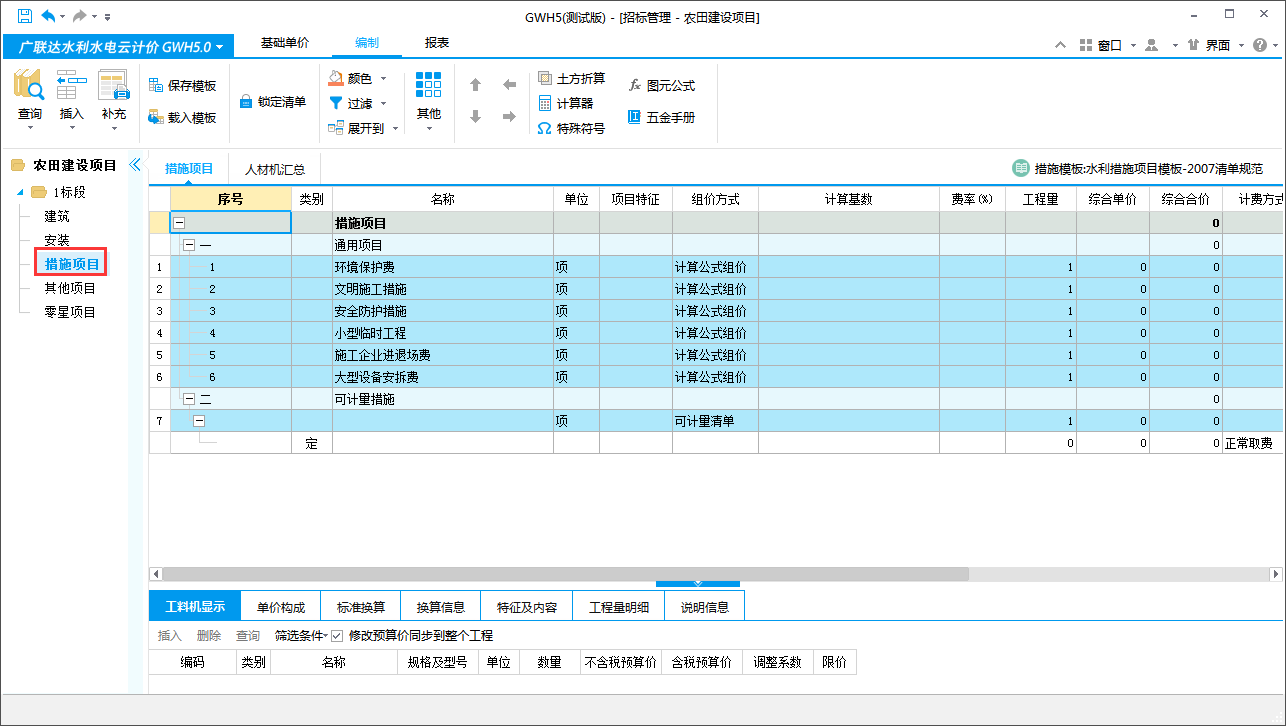Click the 可计量清单 cell
The height and width of the screenshot is (726, 1286).
tap(715, 421)
